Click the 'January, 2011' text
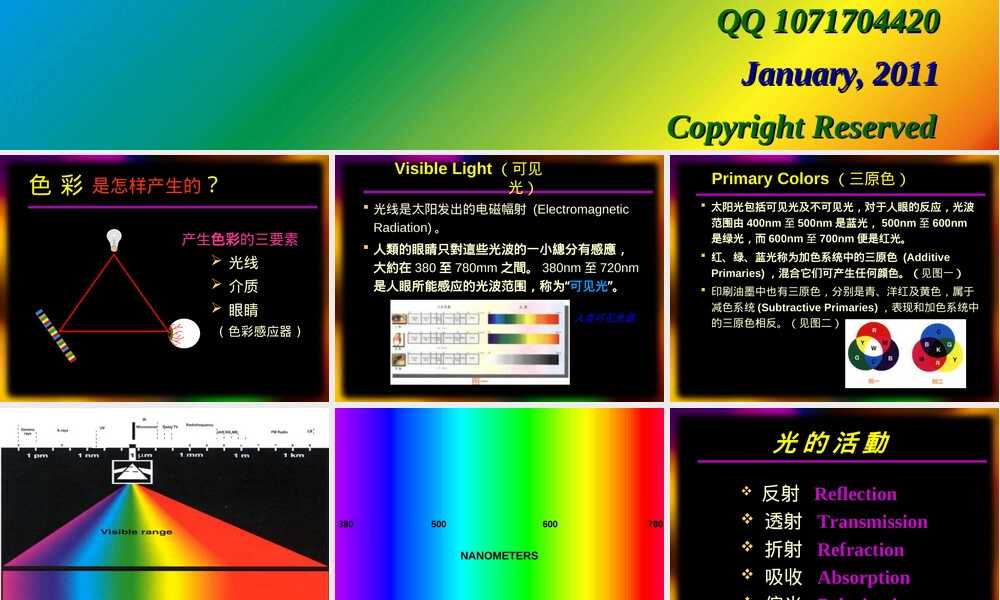The image size is (1000, 600). [839, 75]
